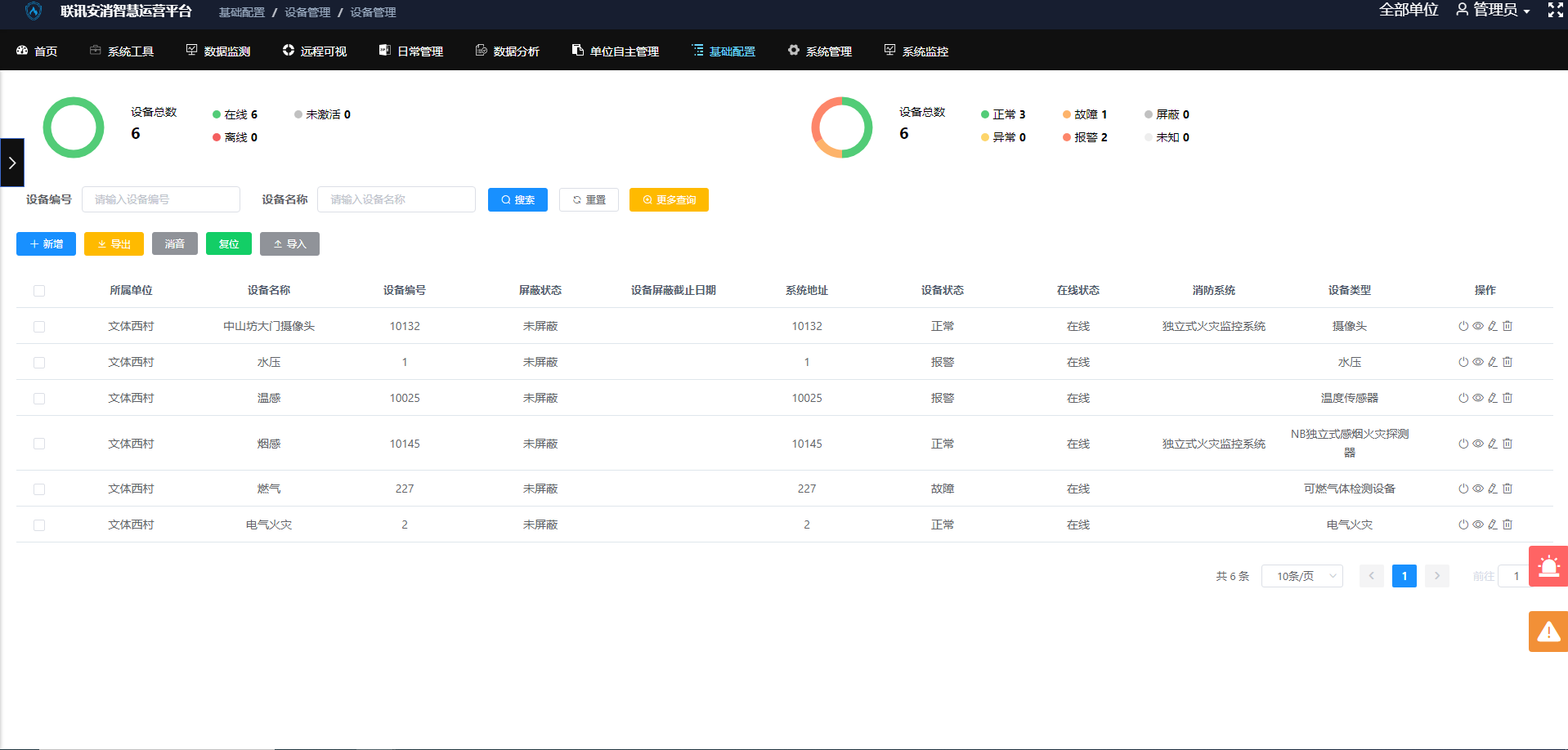Check the 中山坊大门摄像头 row checkbox
Screen dimensions: 1568x750
click(x=39, y=327)
